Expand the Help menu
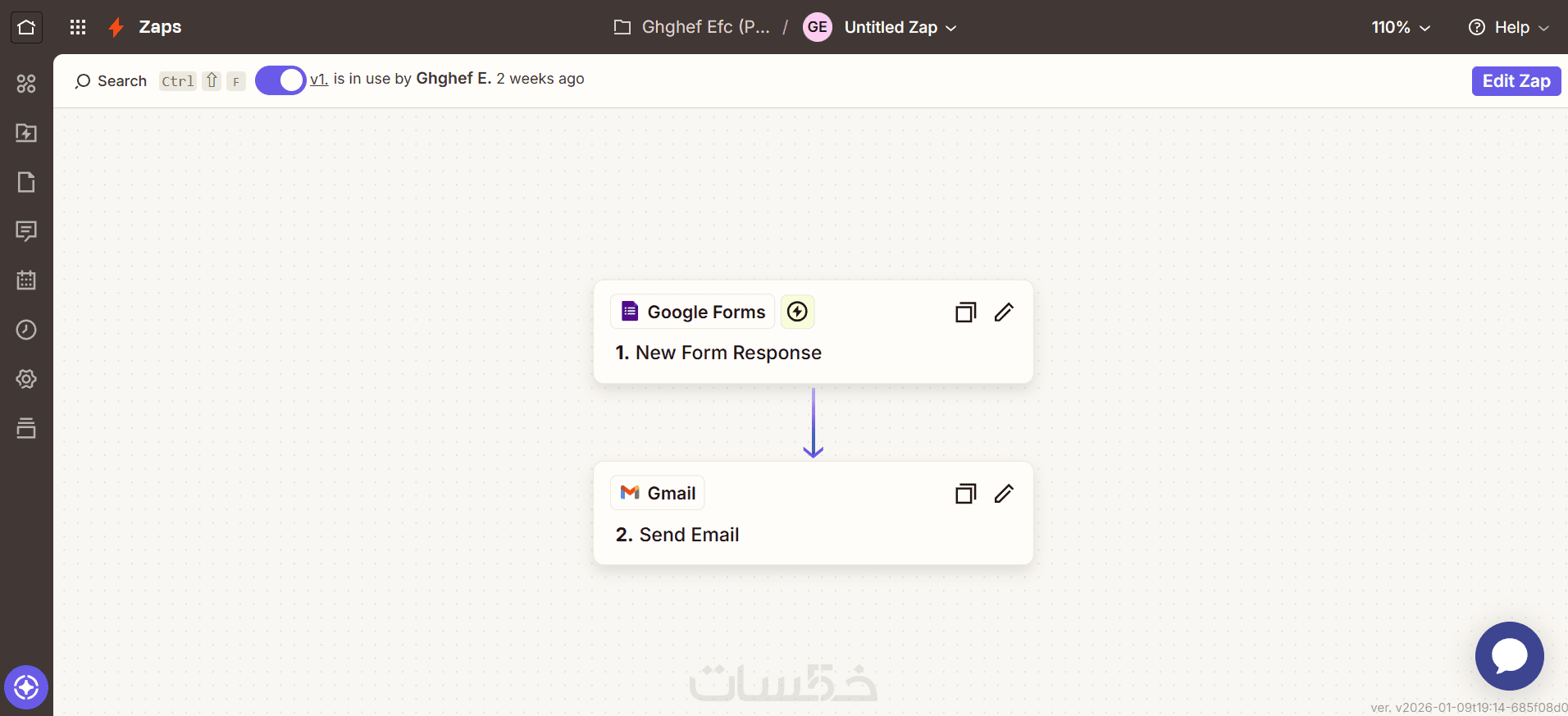The width and height of the screenshot is (1568, 716). tap(1509, 27)
